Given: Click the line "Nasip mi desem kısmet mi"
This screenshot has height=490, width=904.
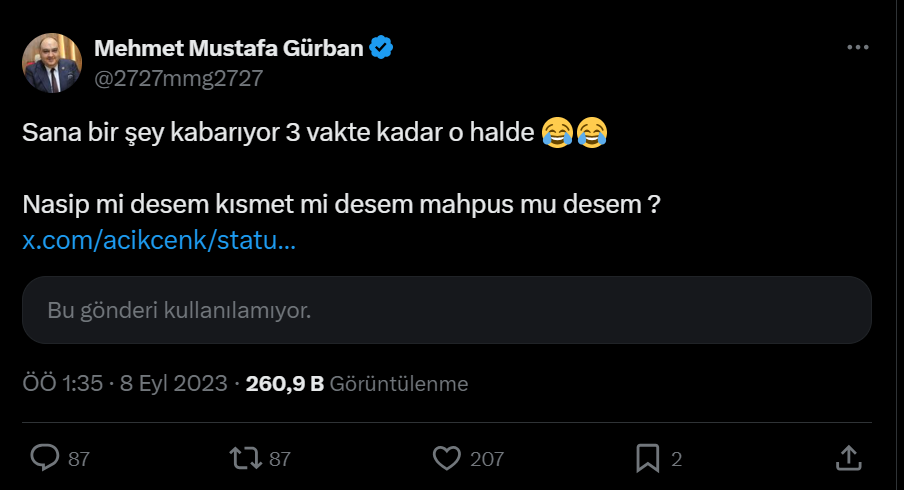Looking at the screenshot, I should (340, 205).
